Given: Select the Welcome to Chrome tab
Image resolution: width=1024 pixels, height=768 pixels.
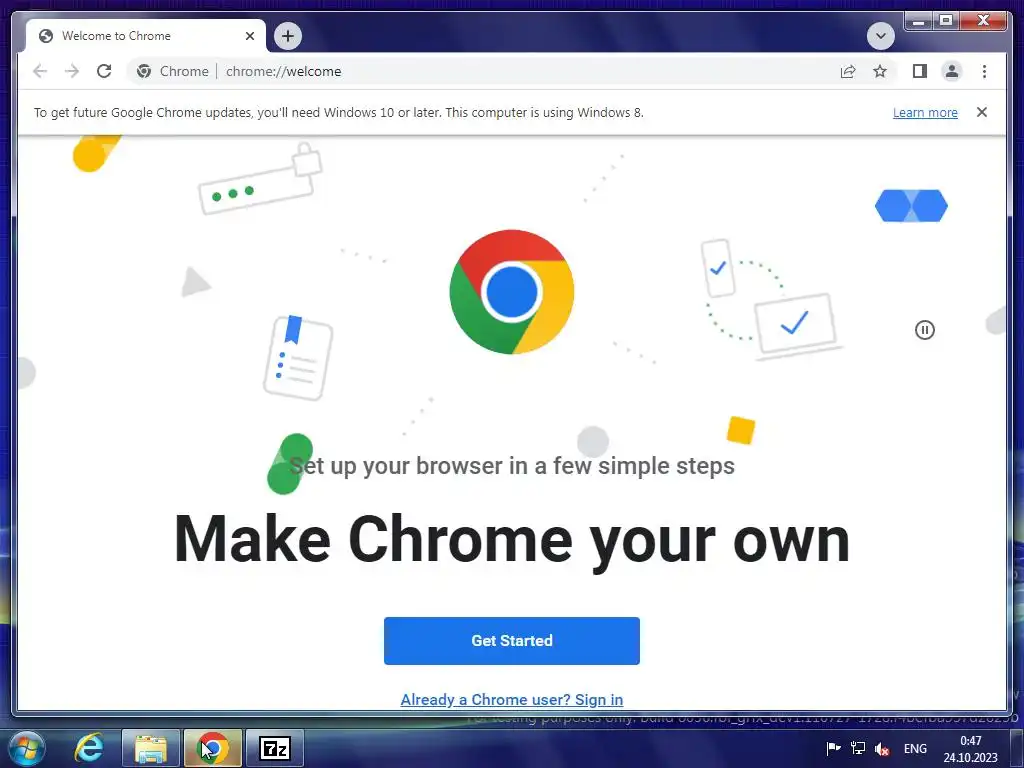Looking at the screenshot, I should point(146,36).
